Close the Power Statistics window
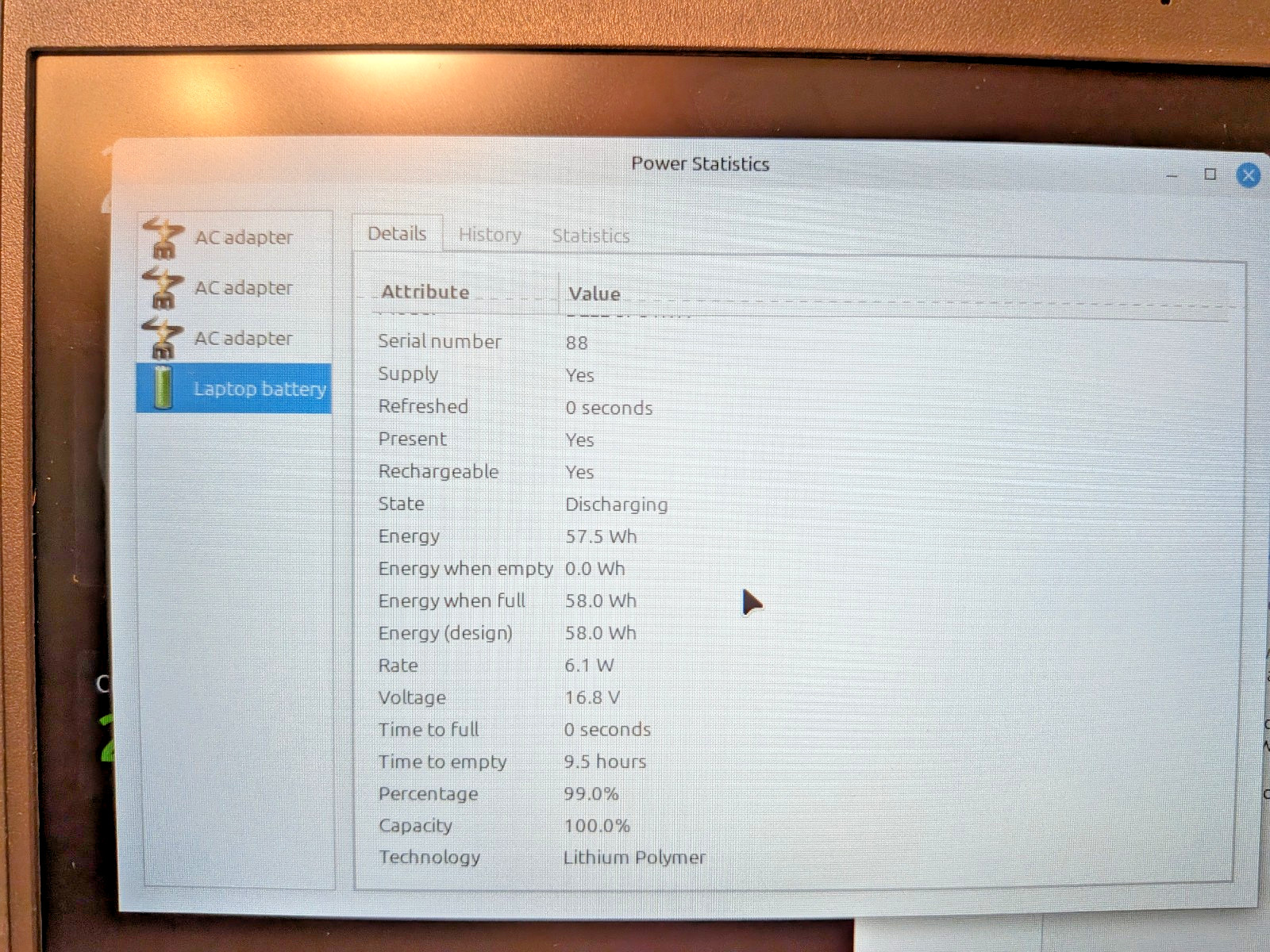The image size is (1270, 952). pyautogui.click(x=1248, y=175)
